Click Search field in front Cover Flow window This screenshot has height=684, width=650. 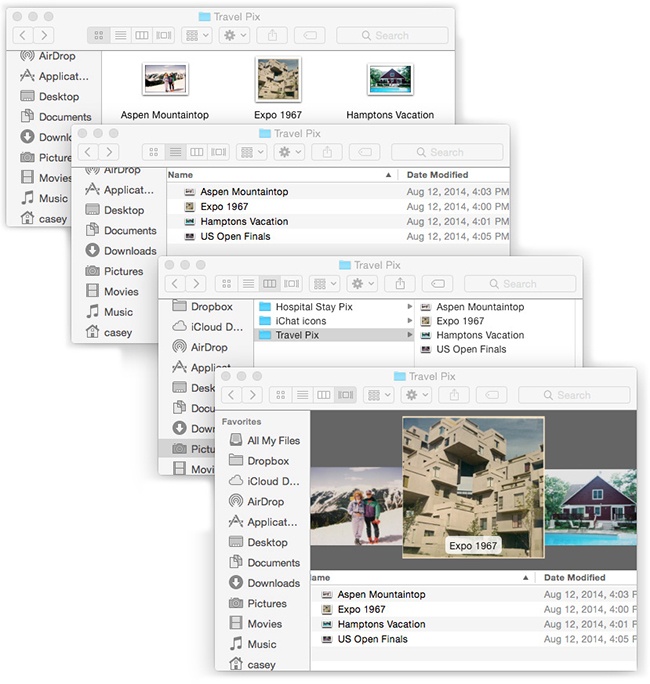tap(574, 395)
